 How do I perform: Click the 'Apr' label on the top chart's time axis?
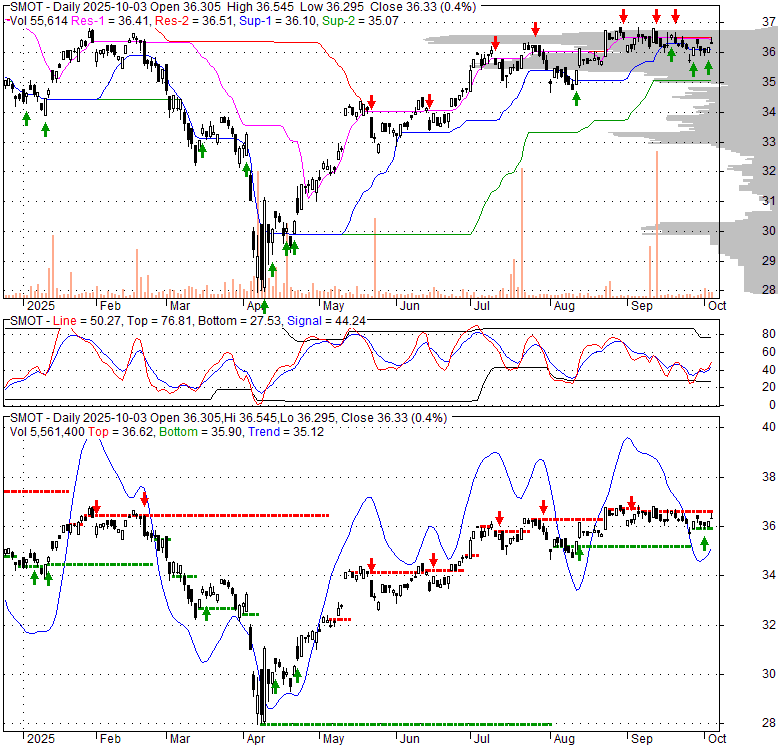coord(256,306)
